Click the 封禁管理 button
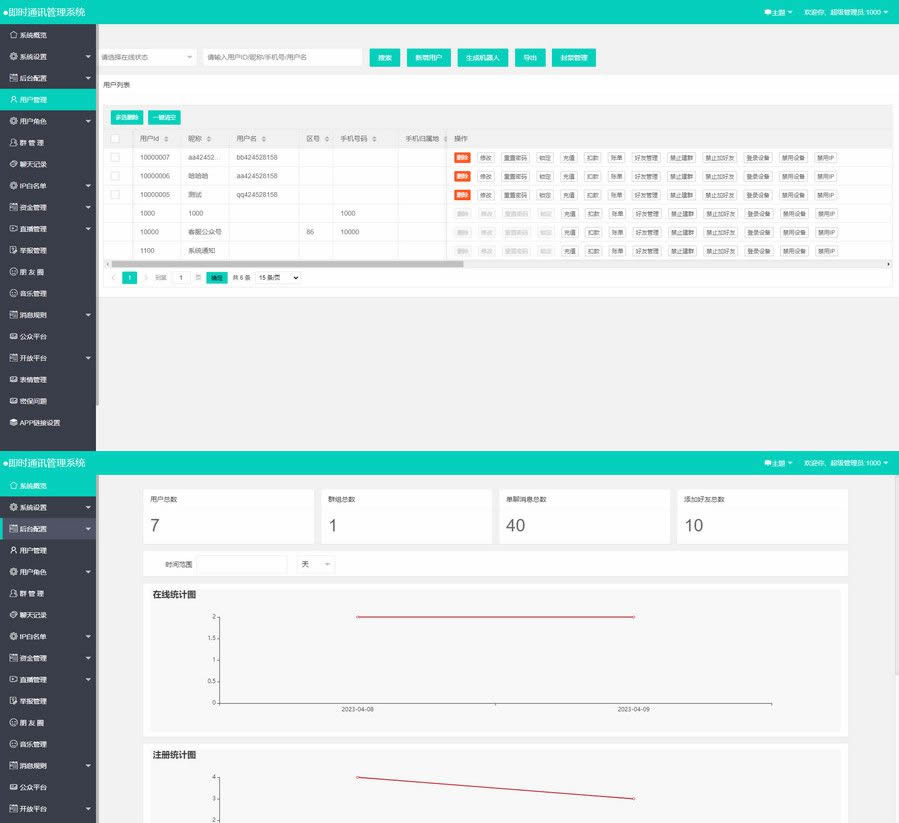Image resolution: width=899 pixels, height=823 pixels. pos(574,57)
